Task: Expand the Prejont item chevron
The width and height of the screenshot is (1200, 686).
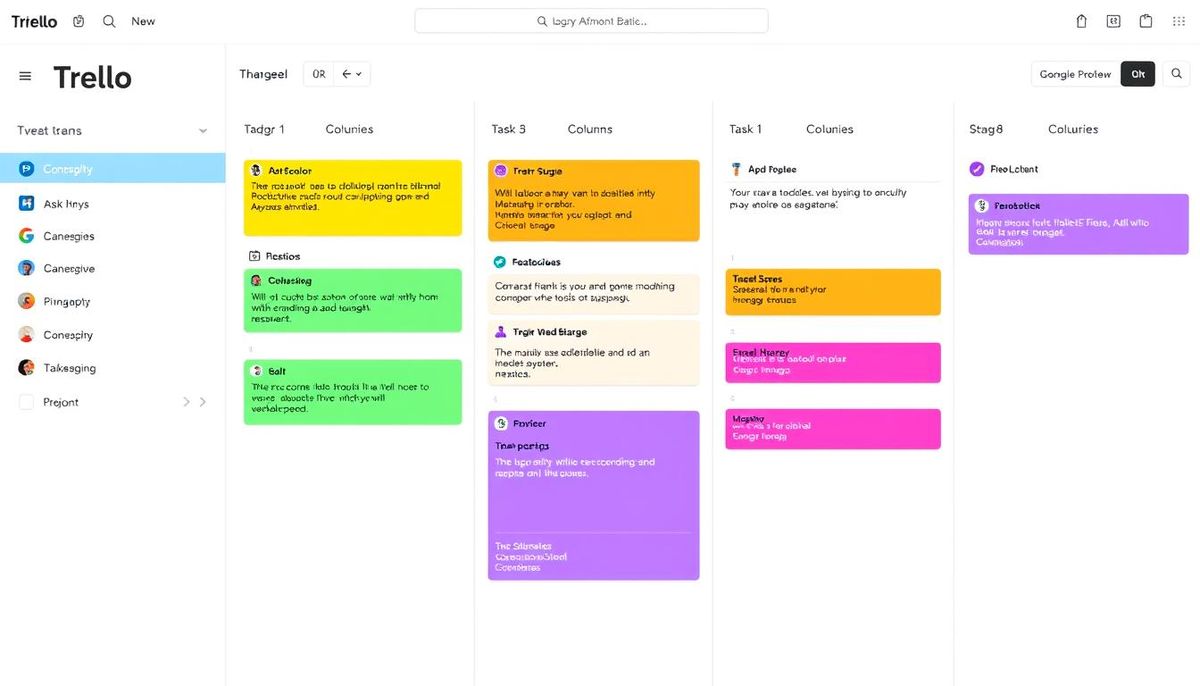Action: pos(203,402)
